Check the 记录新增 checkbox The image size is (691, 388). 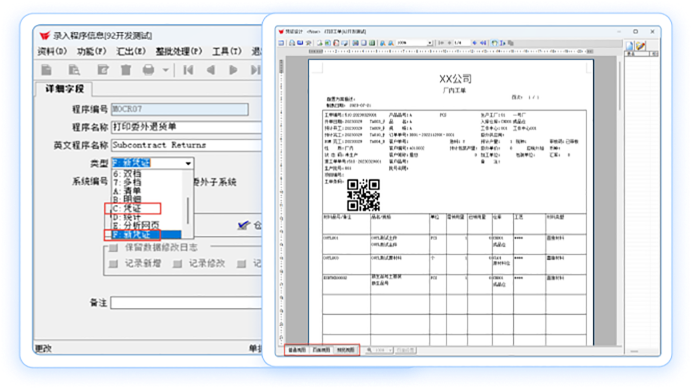tap(114, 264)
